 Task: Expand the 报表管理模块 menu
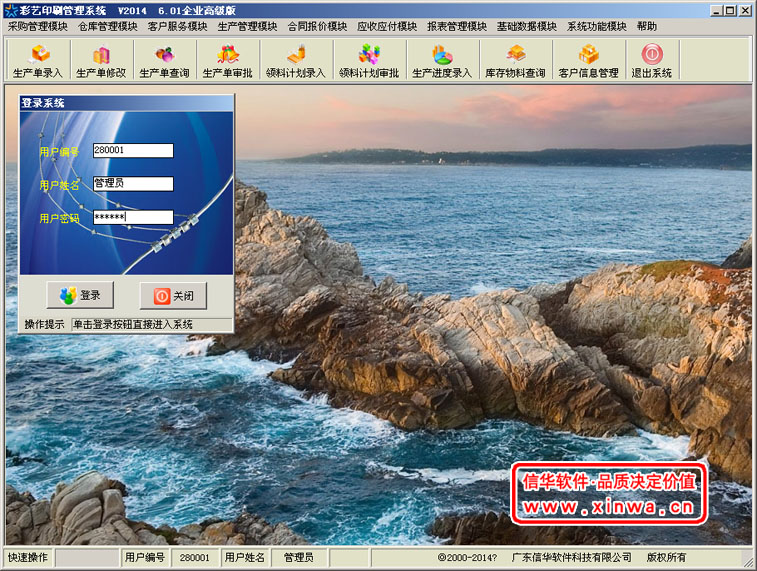(457, 26)
